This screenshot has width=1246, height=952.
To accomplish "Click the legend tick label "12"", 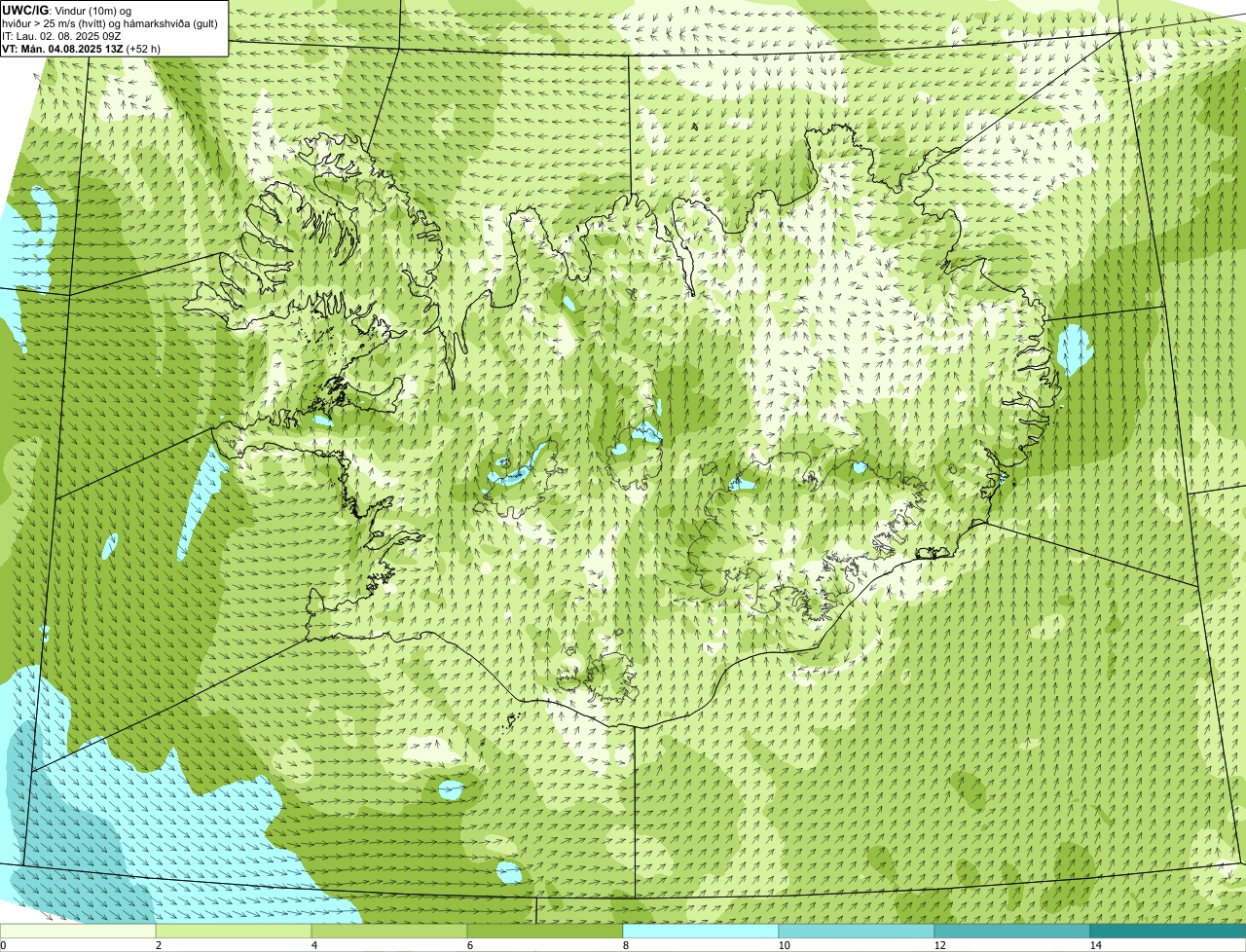I will [x=939, y=945].
